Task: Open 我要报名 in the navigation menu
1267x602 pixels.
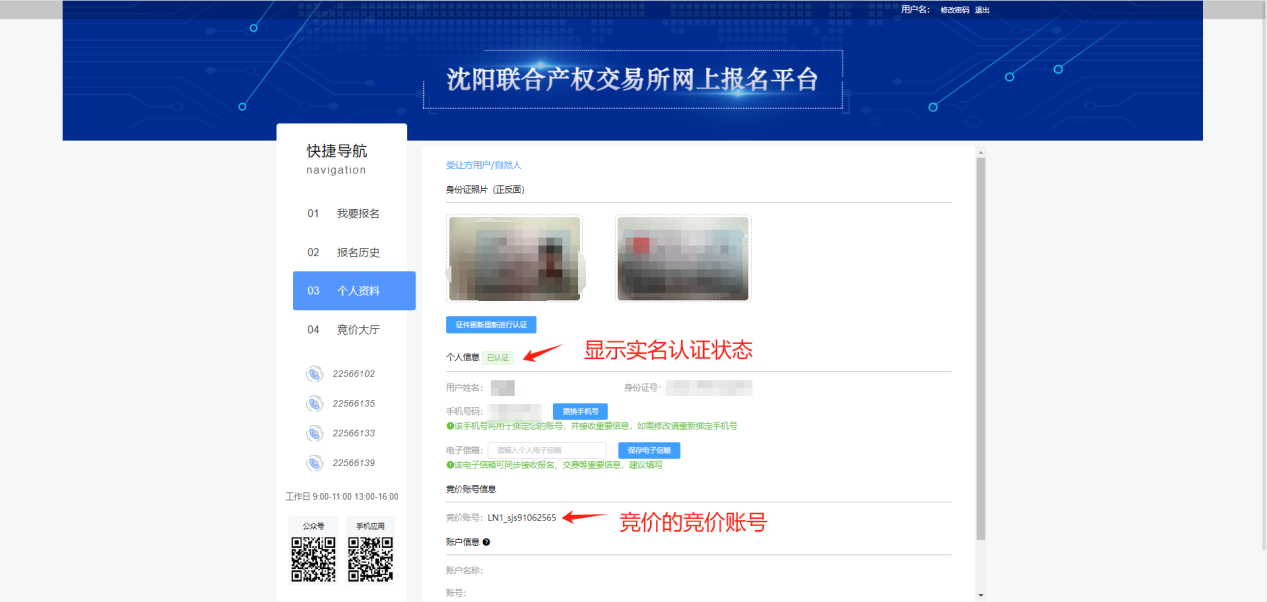Action: pyautogui.click(x=357, y=214)
